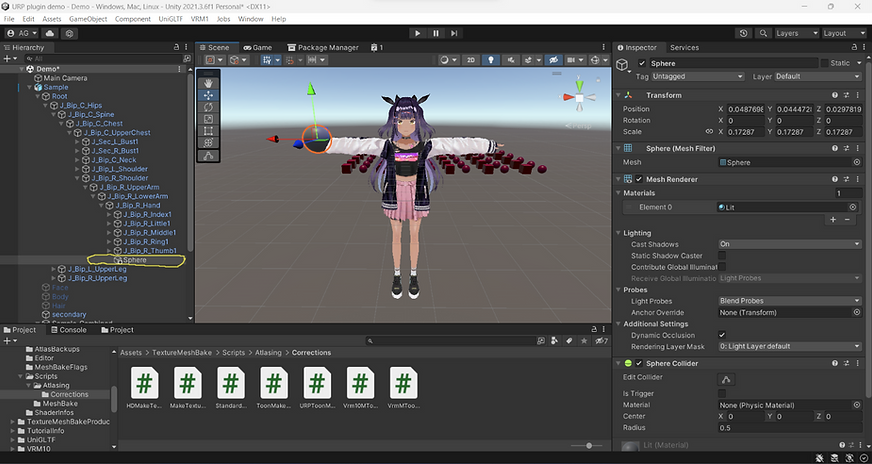872x464 pixels.
Task: Click the Gizmos sphere icon in Scene toolbar
Action: (594, 60)
